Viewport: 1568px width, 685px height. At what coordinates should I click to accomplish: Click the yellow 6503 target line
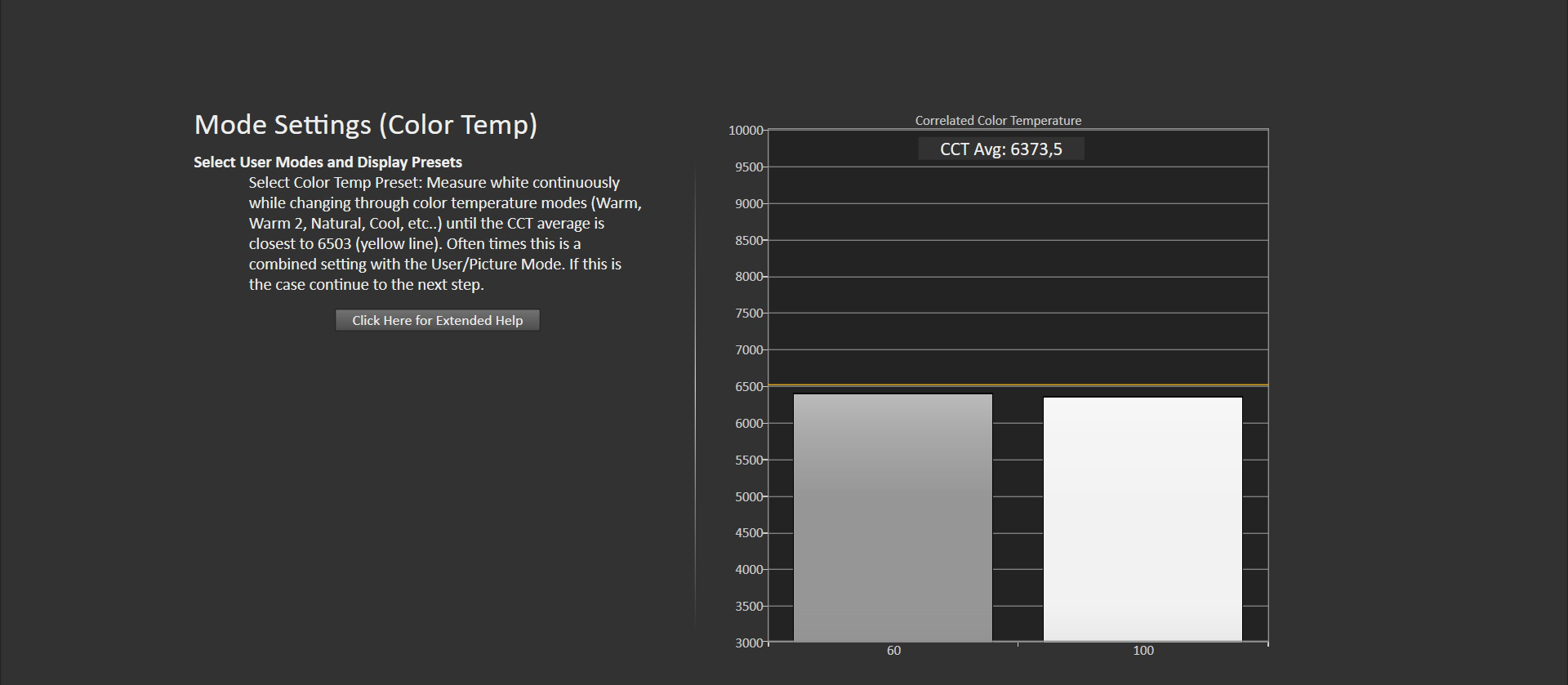[1018, 385]
